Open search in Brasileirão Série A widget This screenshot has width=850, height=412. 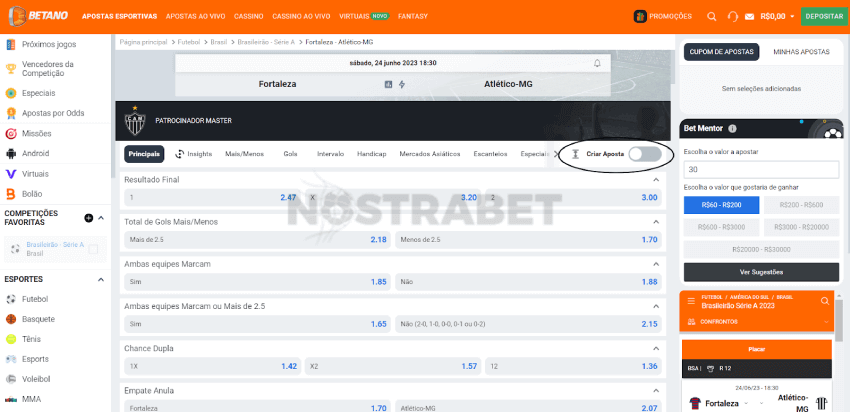(x=825, y=301)
